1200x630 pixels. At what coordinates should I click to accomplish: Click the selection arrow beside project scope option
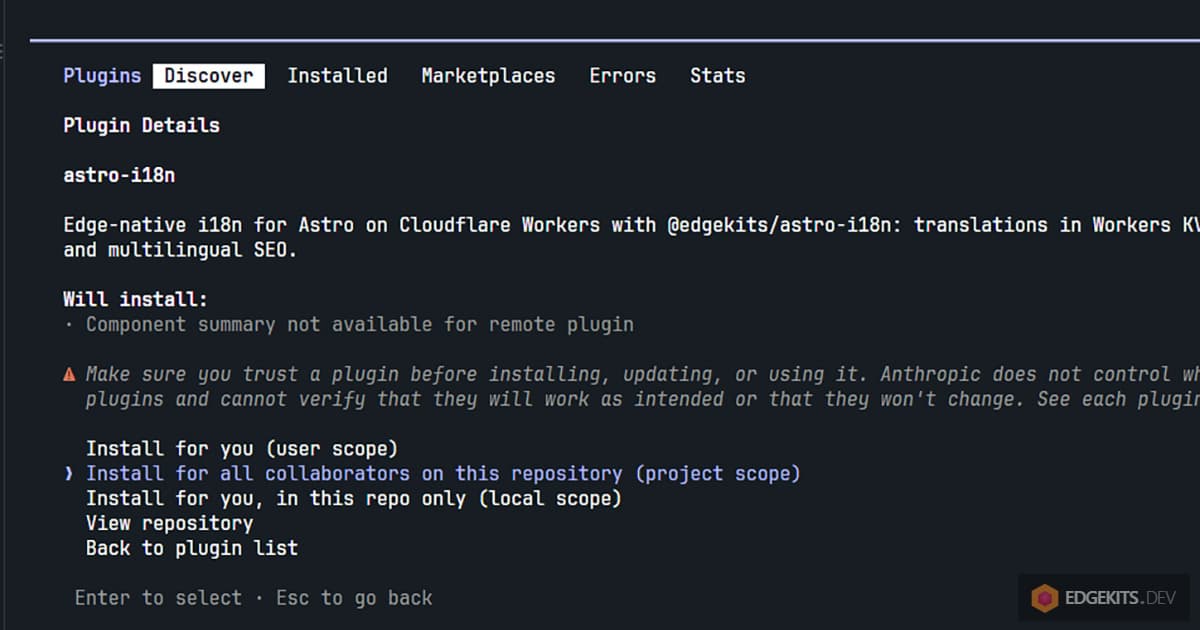tap(68, 474)
